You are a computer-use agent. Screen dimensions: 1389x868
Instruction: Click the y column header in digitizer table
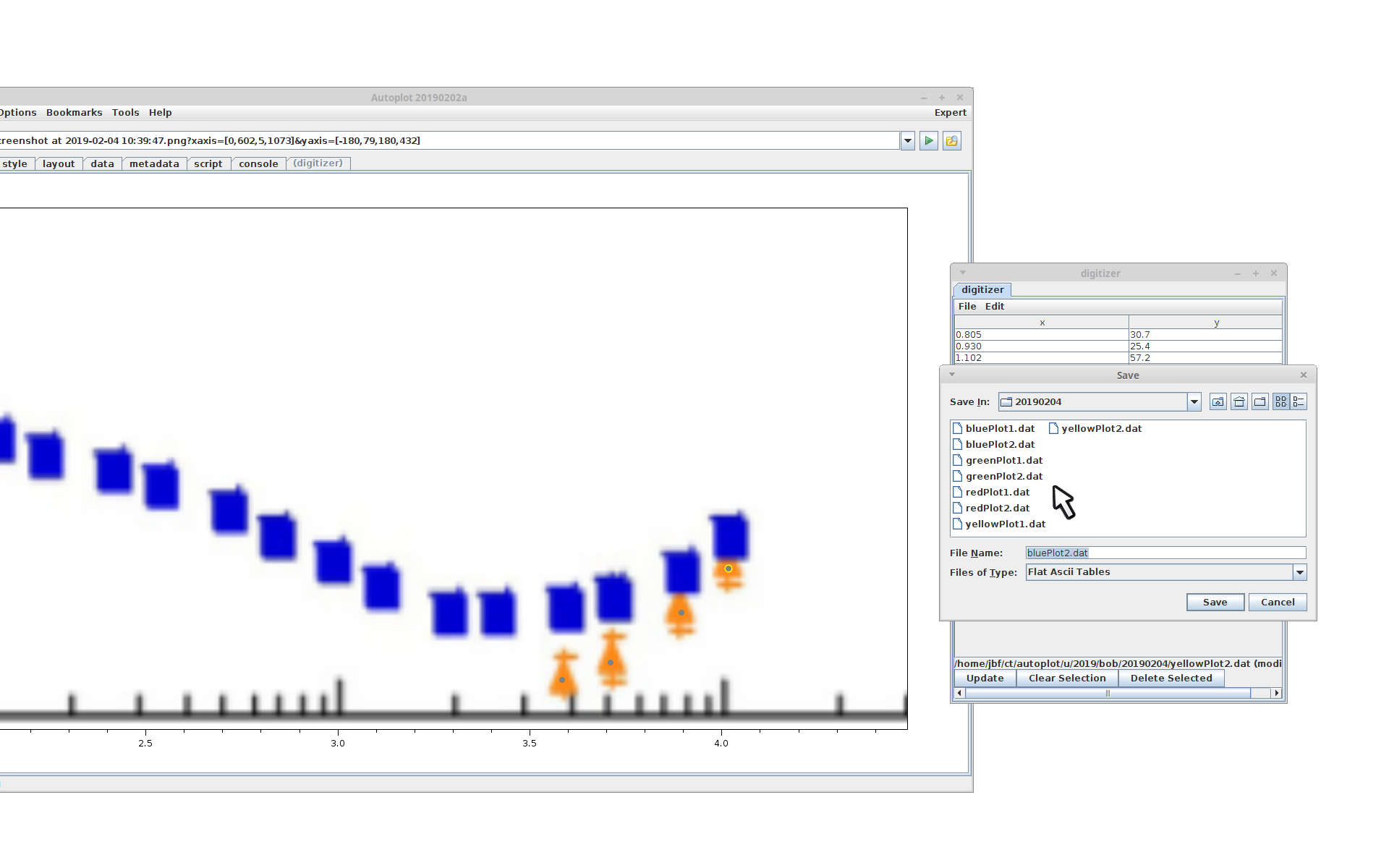click(x=1205, y=323)
